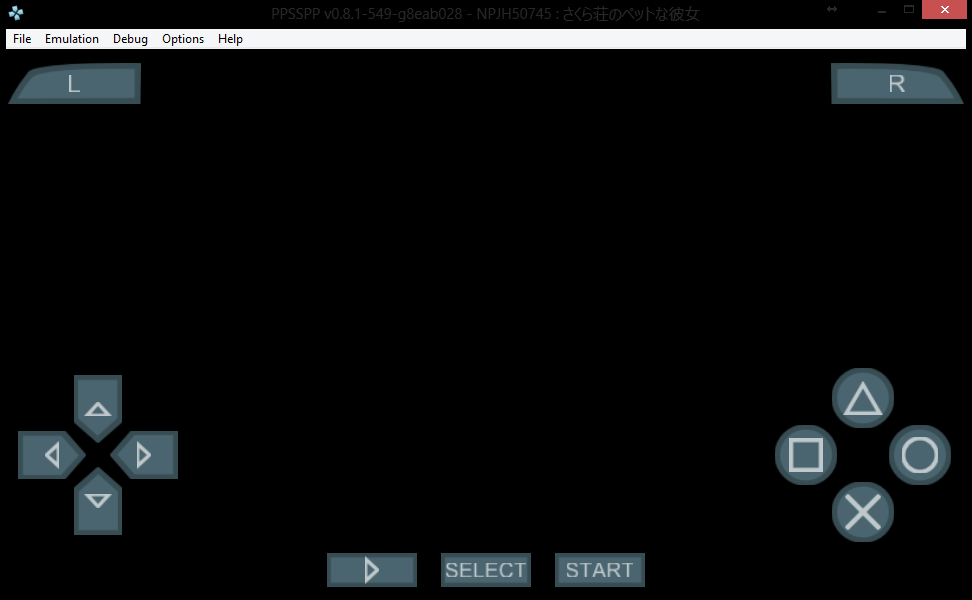Open the File menu
This screenshot has height=600, width=972.
click(22, 39)
